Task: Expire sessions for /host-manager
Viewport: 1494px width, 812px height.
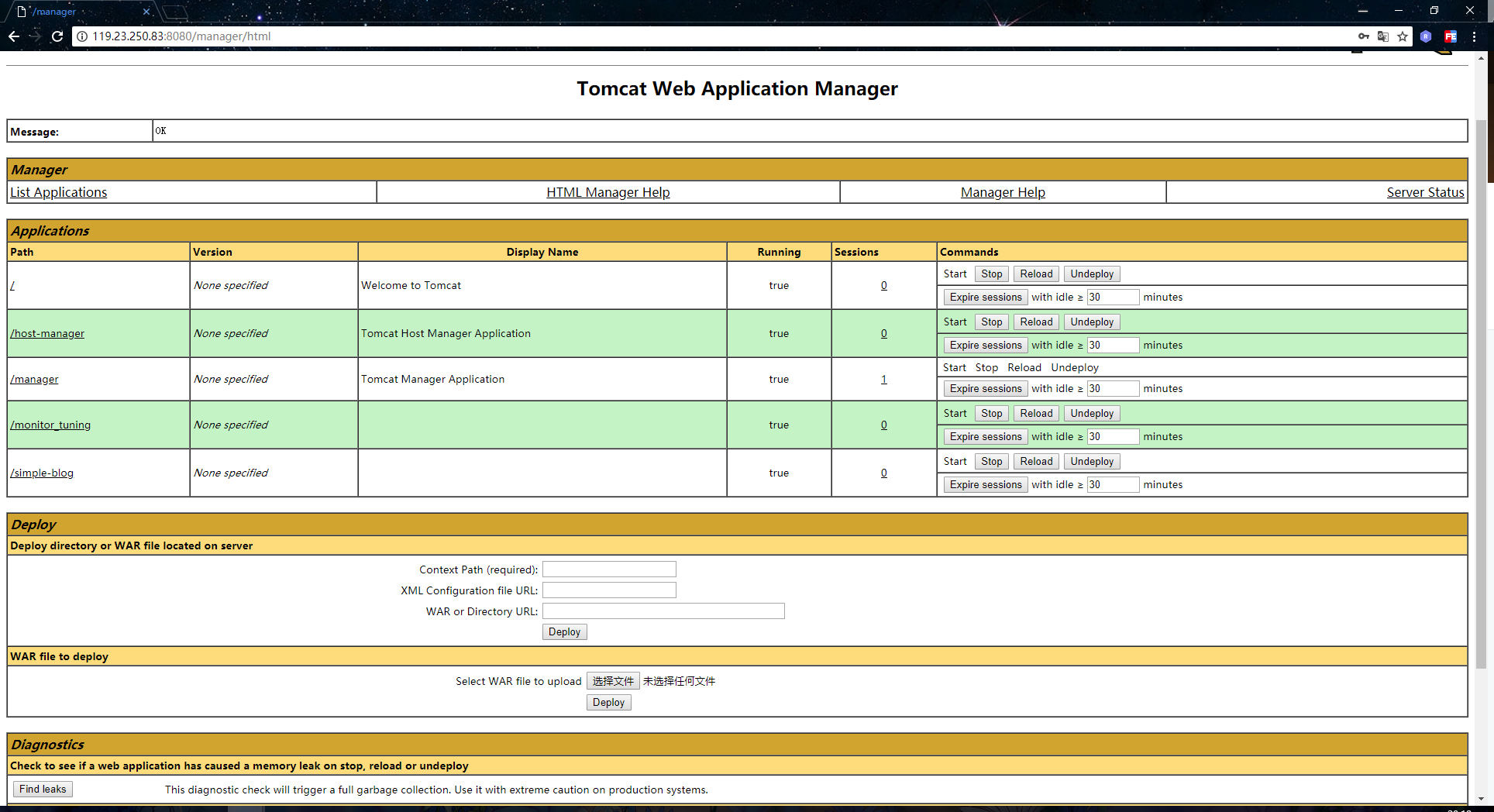Action: [x=986, y=345]
